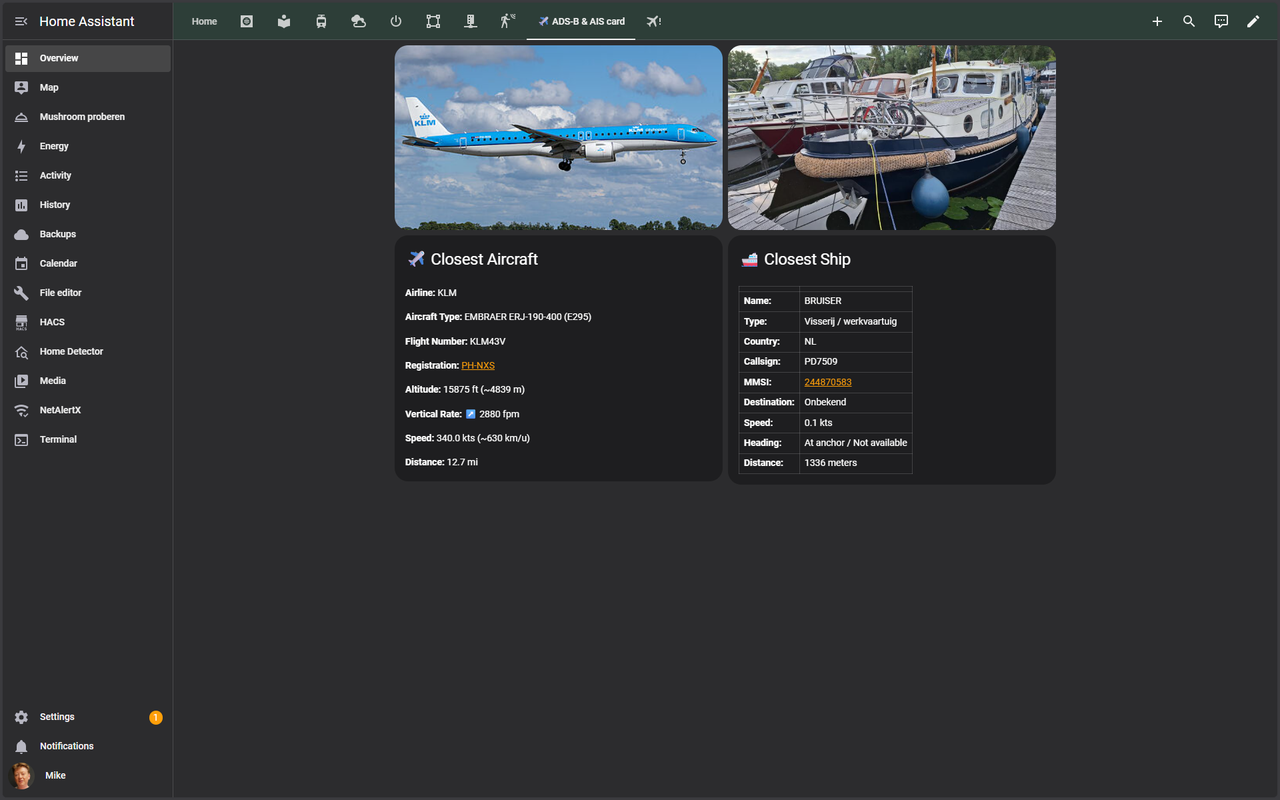This screenshot has width=1280, height=800.
Task: Switch to the walking motion sensor tab
Action: [507, 21]
